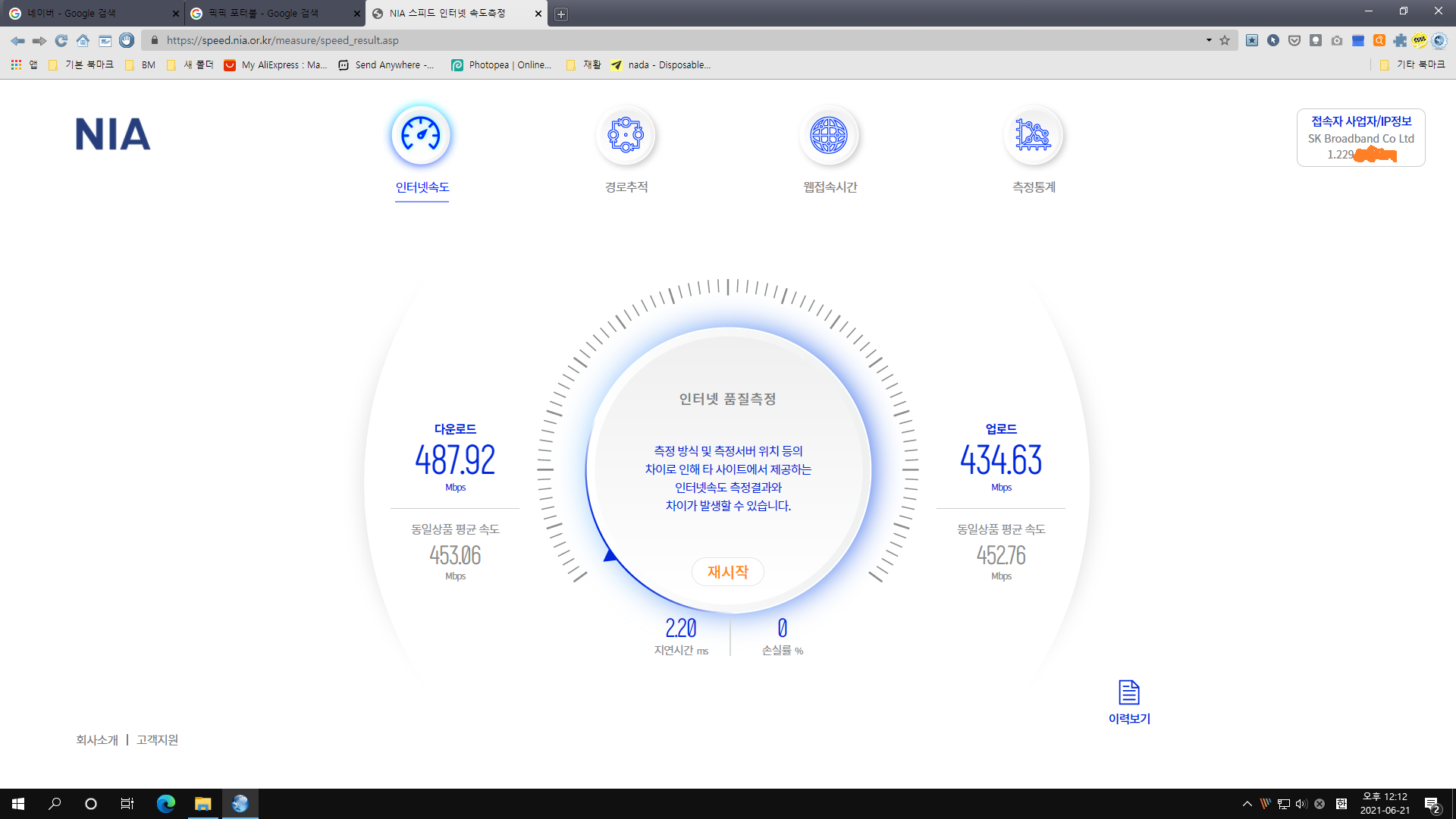
Task: Open Microsoft Edge from the taskbar
Action: tap(166, 804)
